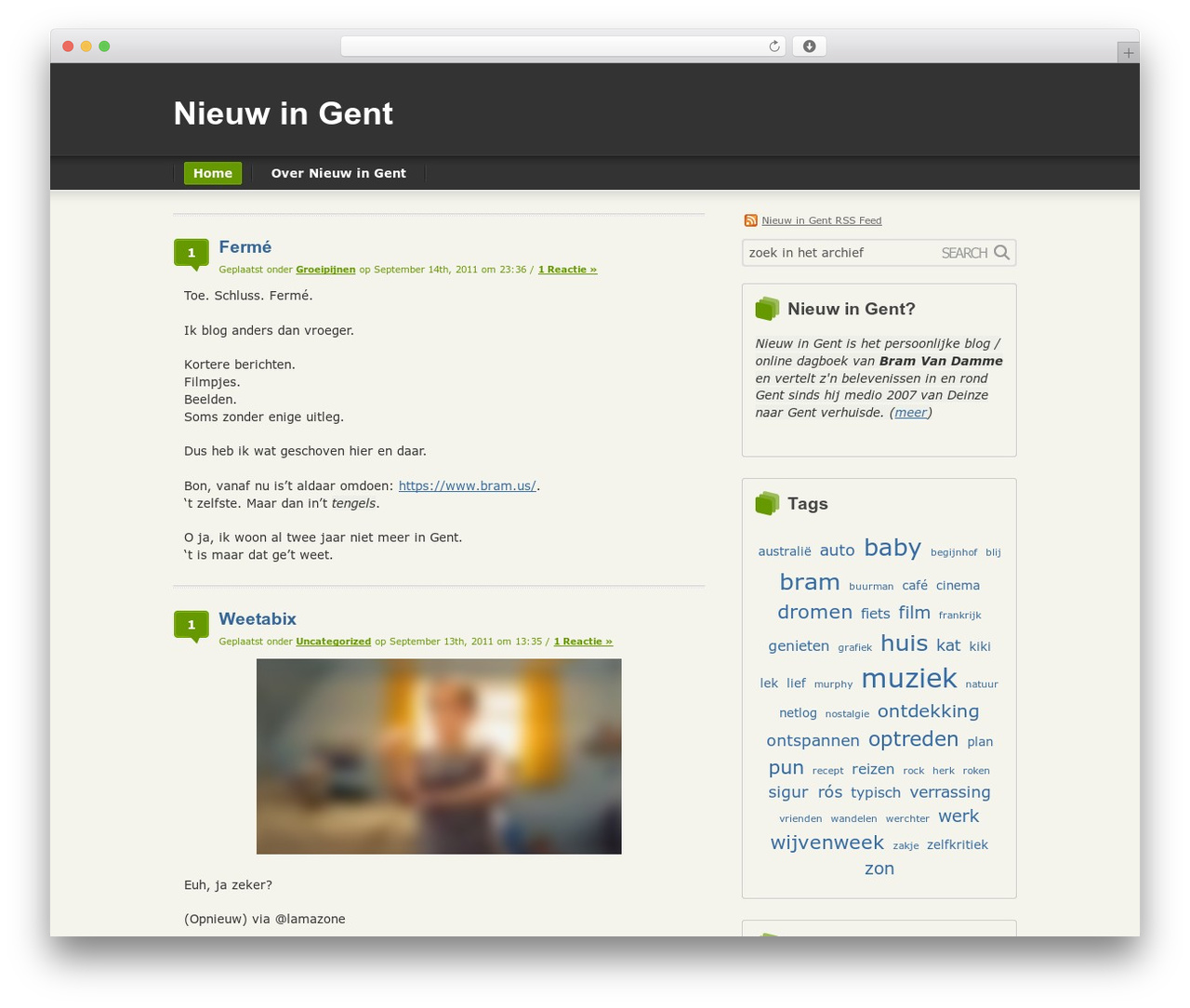Click the green icon beside Nieuw in Gent?
Screen dimensions: 1190x1008
click(x=767, y=309)
